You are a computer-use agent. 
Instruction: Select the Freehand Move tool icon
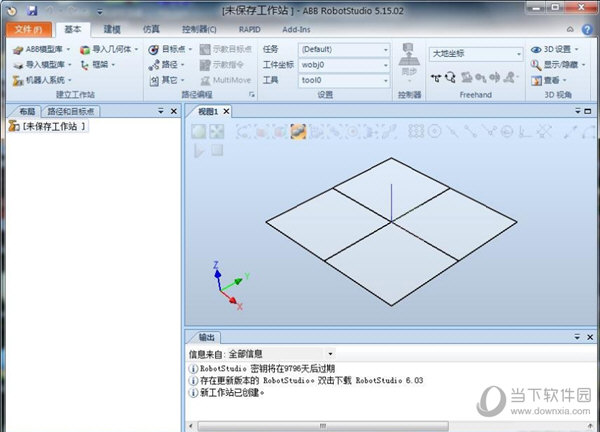click(436, 78)
